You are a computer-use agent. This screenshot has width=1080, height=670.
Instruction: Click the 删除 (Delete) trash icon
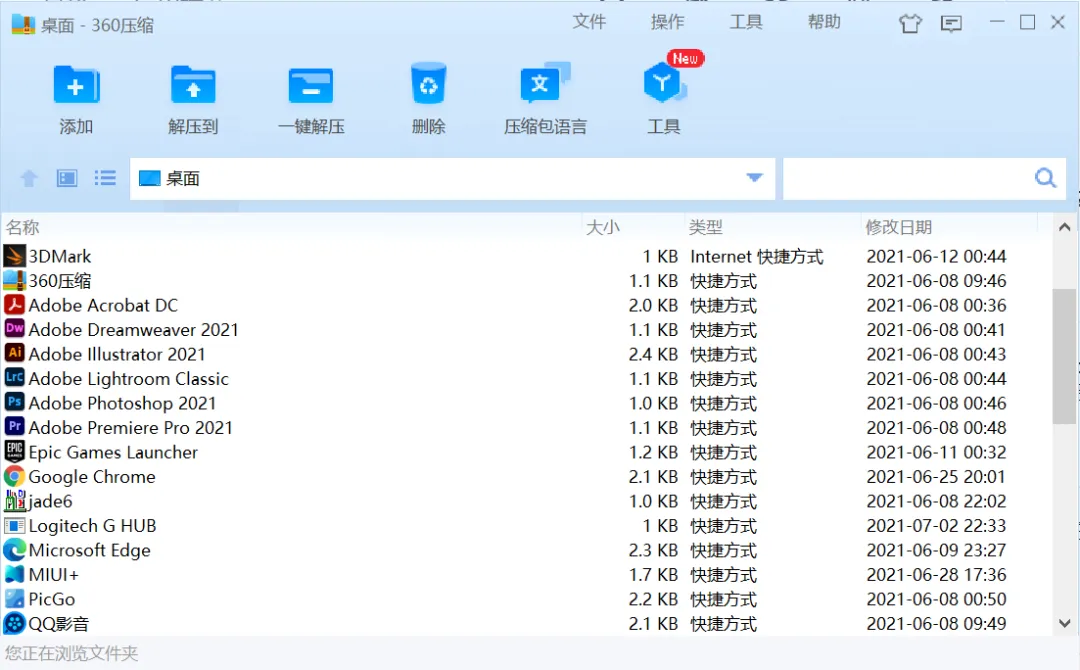point(428,83)
